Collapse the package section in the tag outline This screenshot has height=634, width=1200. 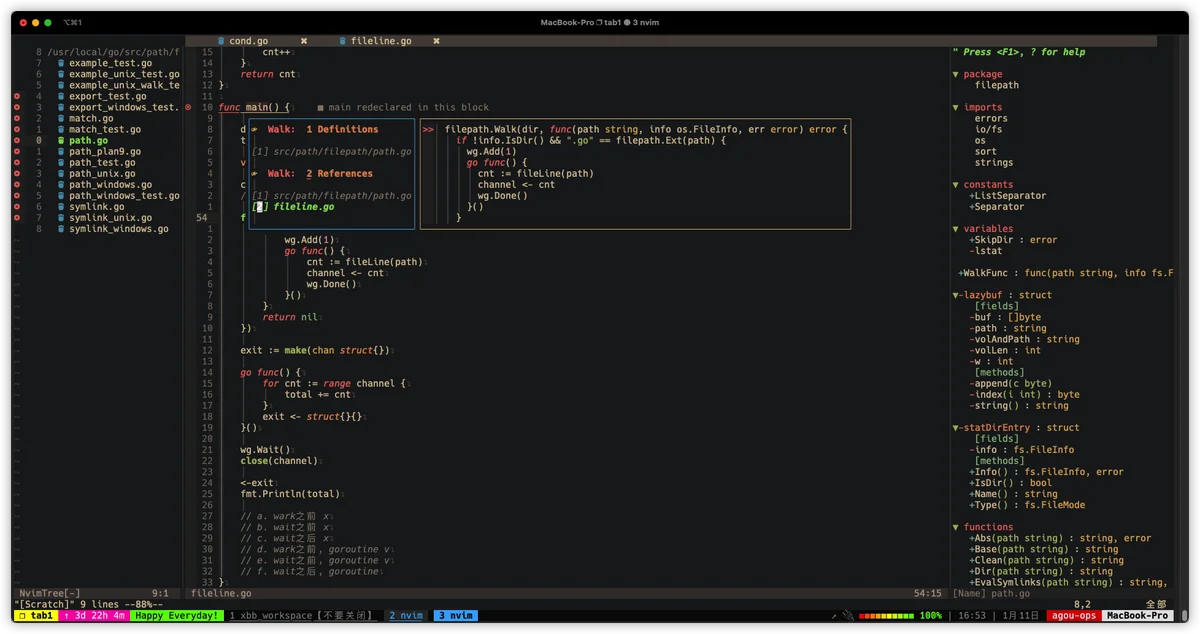point(956,74)
